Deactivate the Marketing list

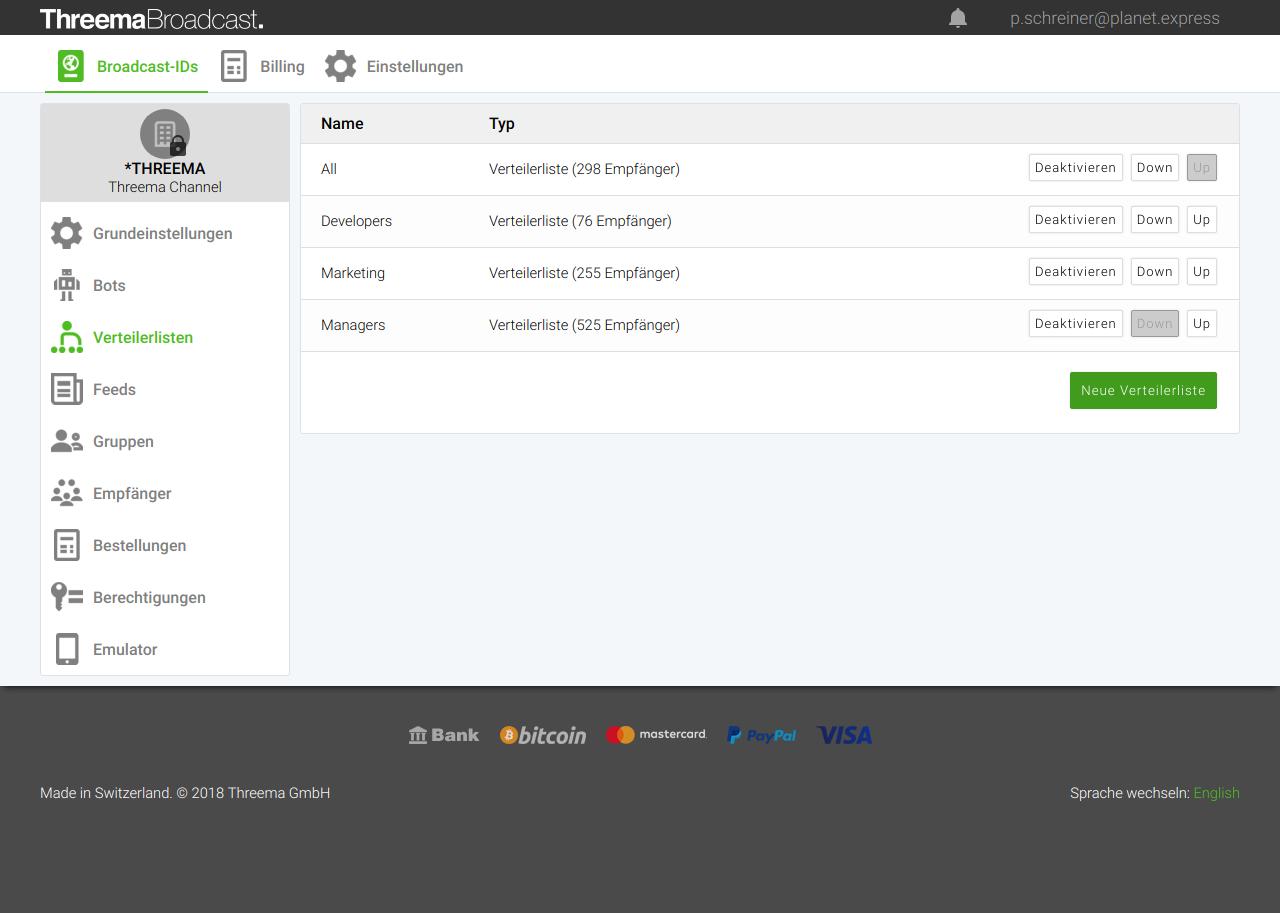pyautogui.click(x=1075, y=272)
